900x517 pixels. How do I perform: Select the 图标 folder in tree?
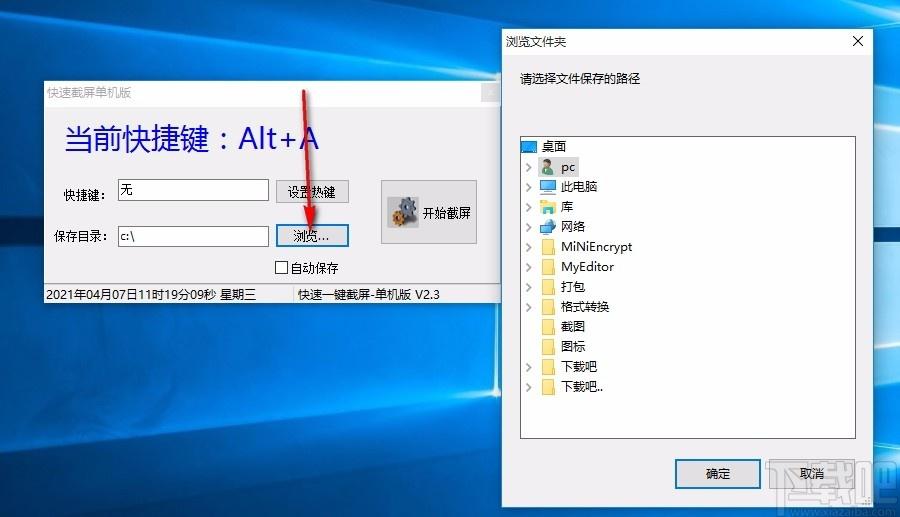coord(573,347)
